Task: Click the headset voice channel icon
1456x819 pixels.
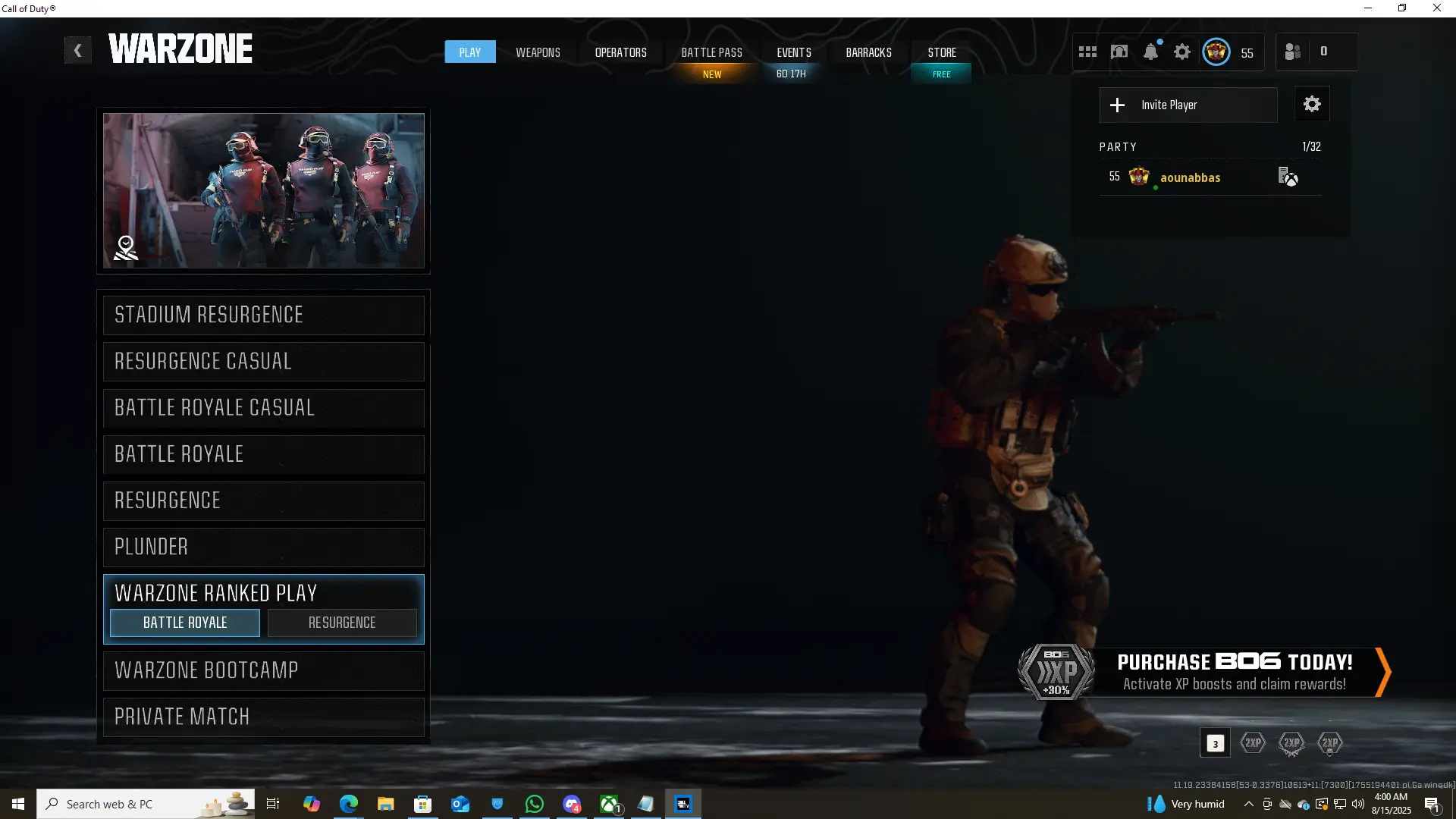Action: coord(1119,52)
